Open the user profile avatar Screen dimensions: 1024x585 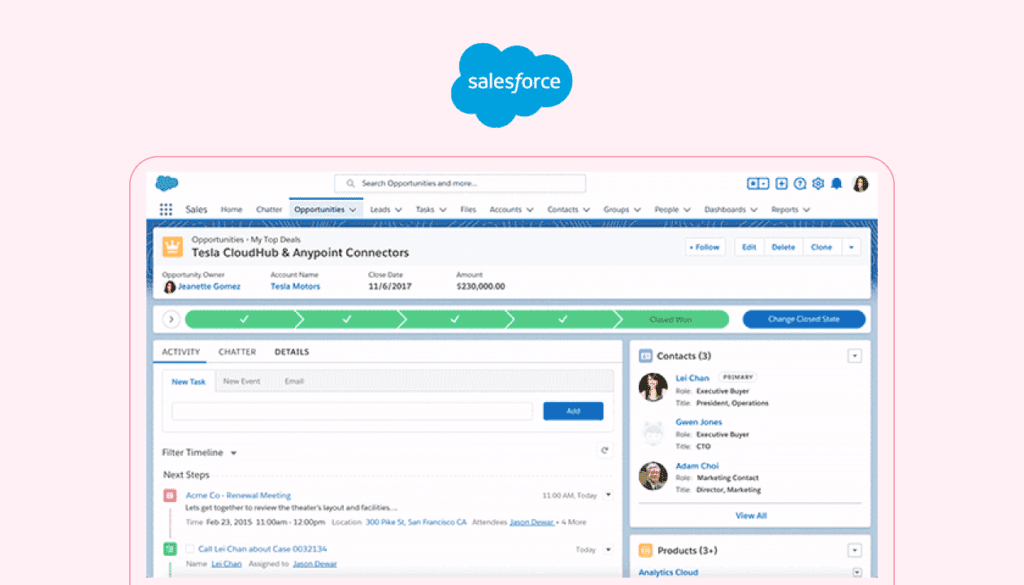tap(860, 184)
